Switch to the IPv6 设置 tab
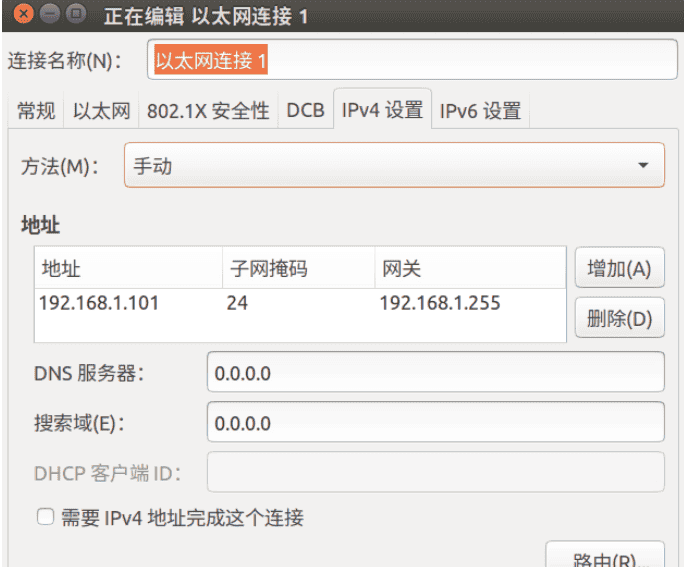This screenshot has width=684, height=567. (x=480, y=110)
